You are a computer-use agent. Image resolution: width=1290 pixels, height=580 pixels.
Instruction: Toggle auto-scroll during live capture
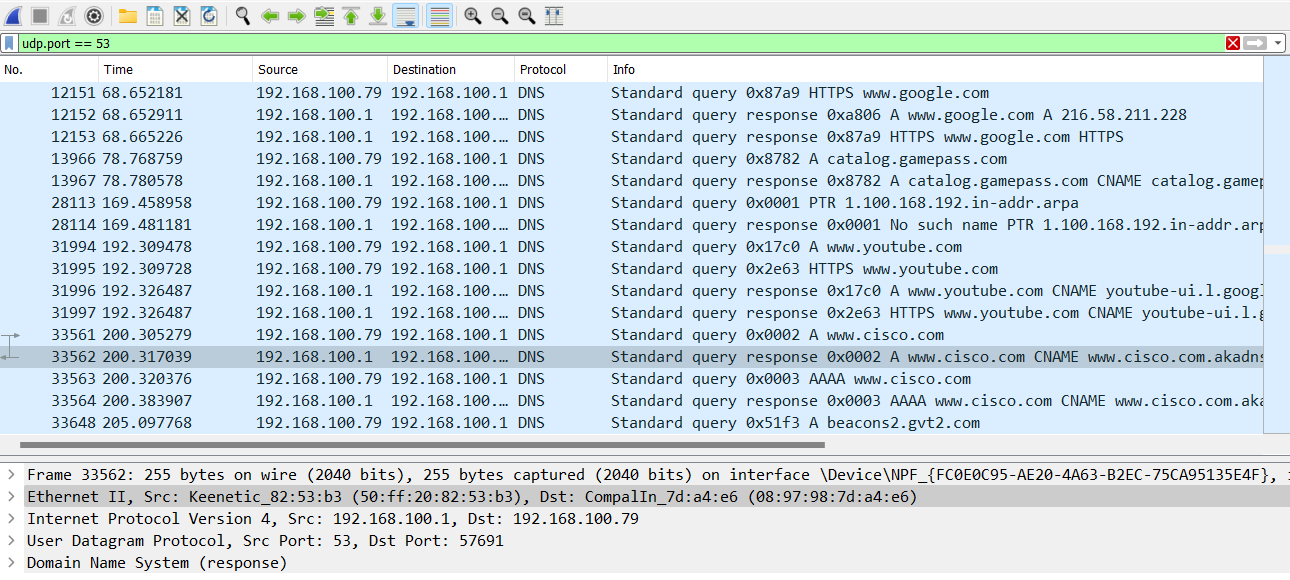pos(405,16)
